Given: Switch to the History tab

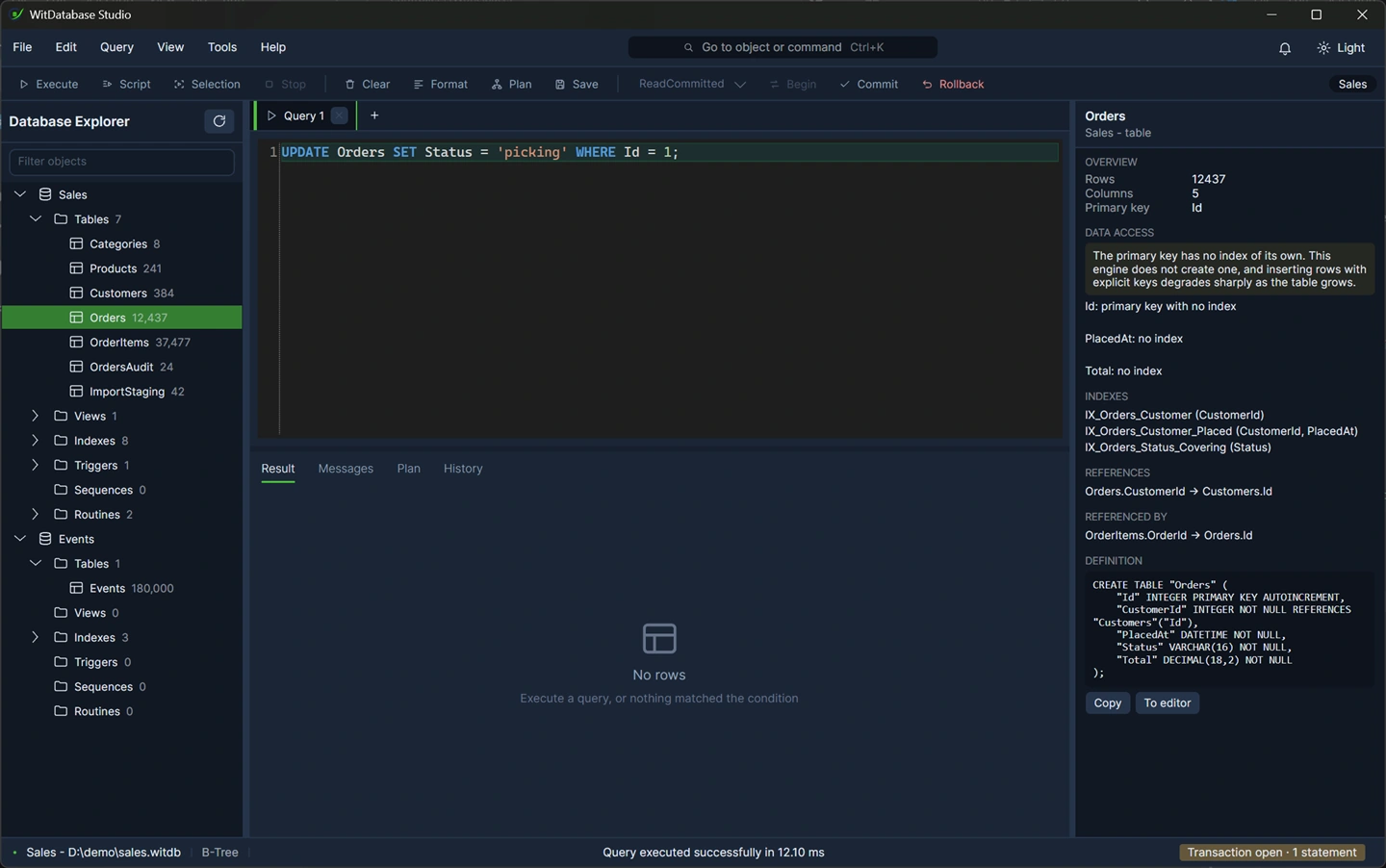Looking at the screenshot, I should 463,469.
